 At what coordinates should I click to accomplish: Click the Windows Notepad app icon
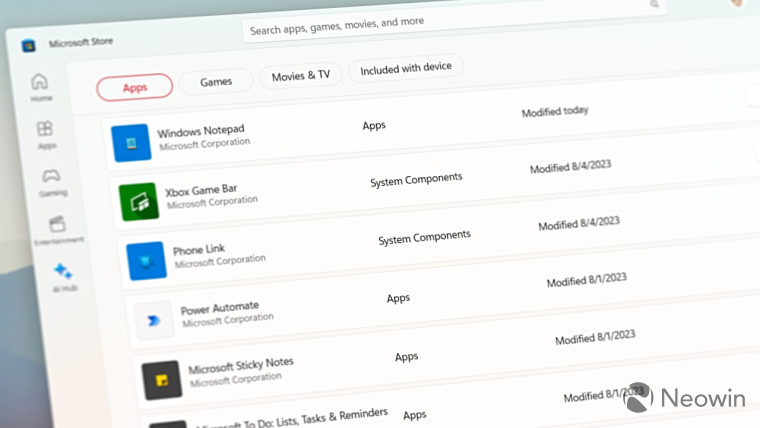(x=131, y=143)
